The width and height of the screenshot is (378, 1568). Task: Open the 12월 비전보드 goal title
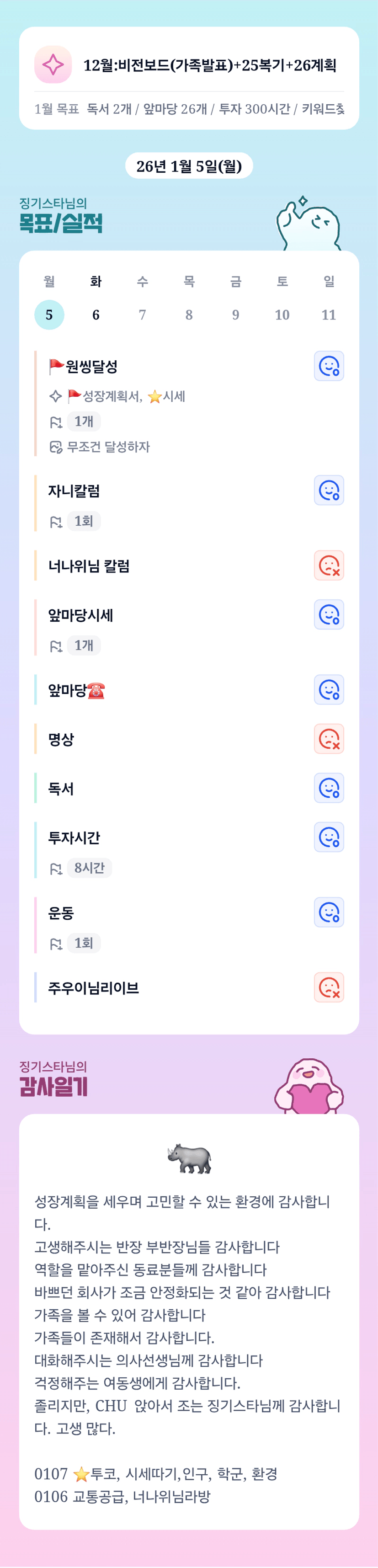(x=209, y=65)
